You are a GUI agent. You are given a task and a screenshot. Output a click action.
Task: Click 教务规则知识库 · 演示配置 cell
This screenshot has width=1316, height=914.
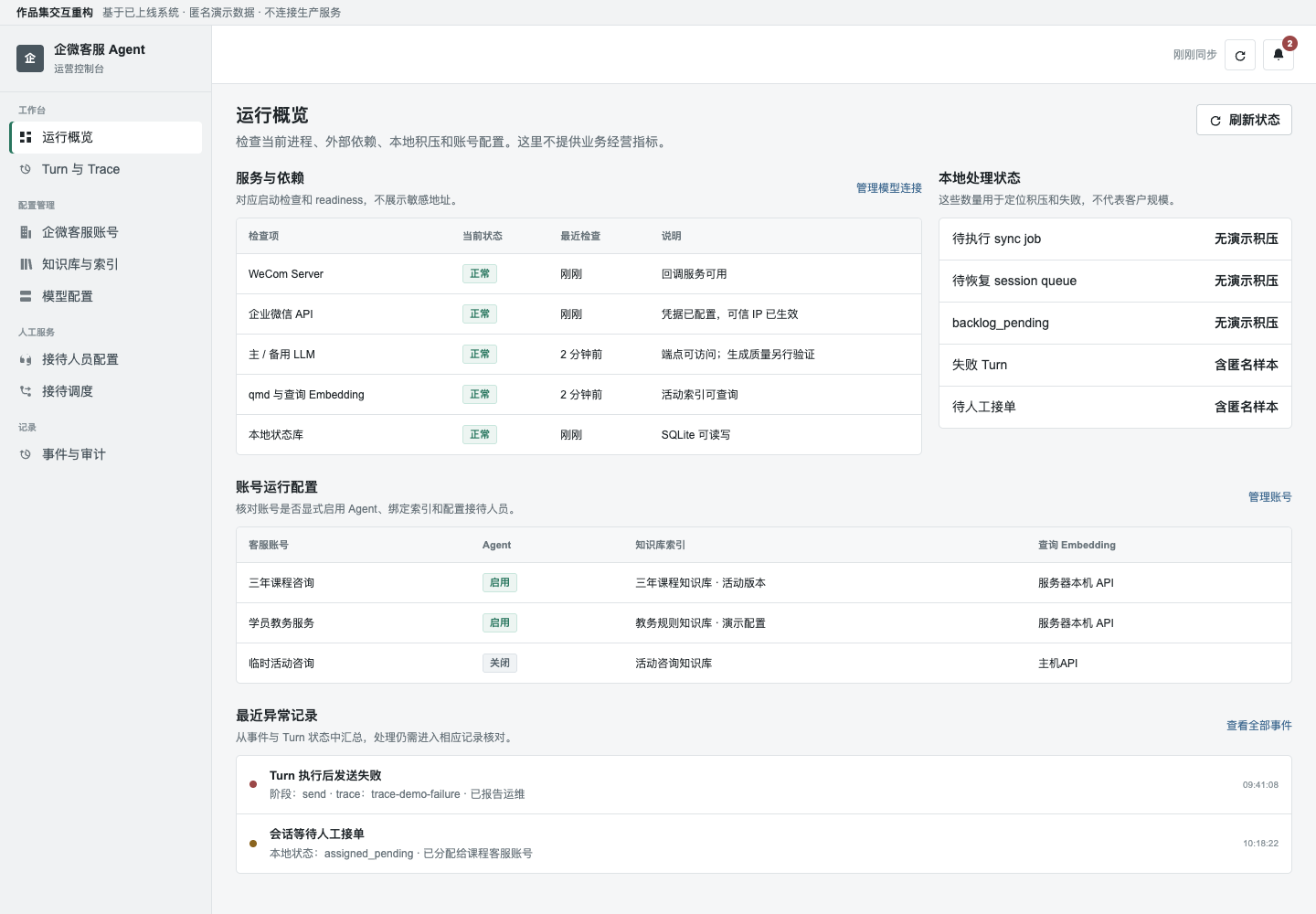point(701,623)
